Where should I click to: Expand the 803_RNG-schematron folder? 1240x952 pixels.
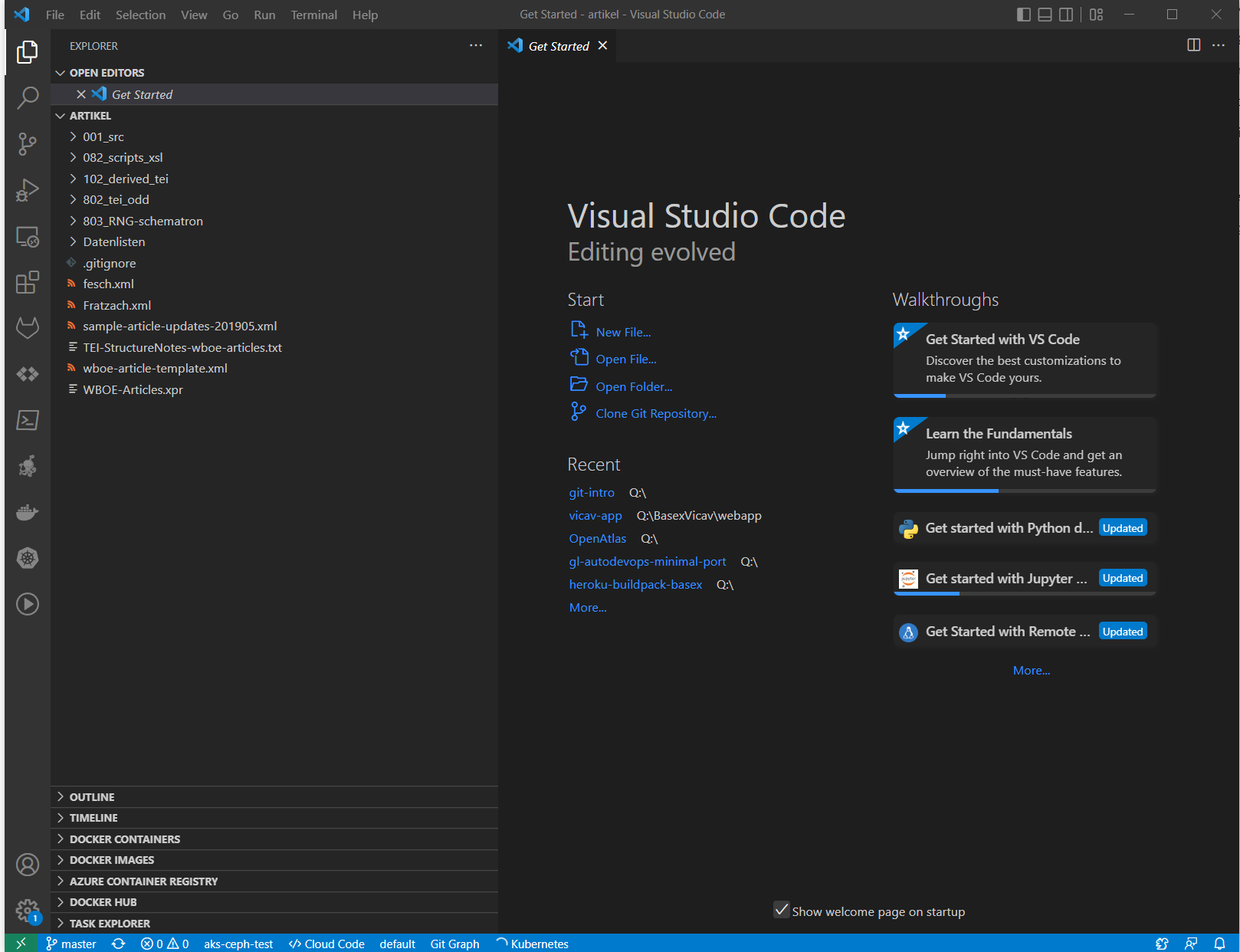pyautogui.click(x=274, y=221)
